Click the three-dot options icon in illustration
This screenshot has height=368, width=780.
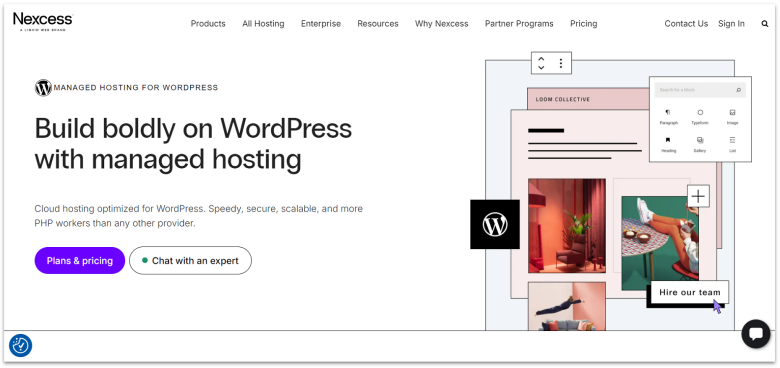(x=561, y=63)
